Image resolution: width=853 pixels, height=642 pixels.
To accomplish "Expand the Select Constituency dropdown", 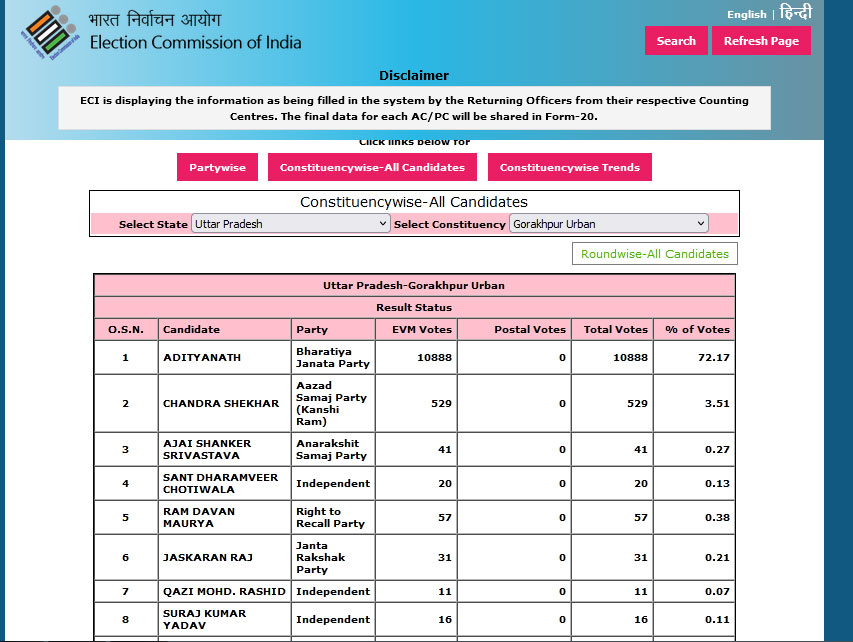I will [x=608, y=224].
